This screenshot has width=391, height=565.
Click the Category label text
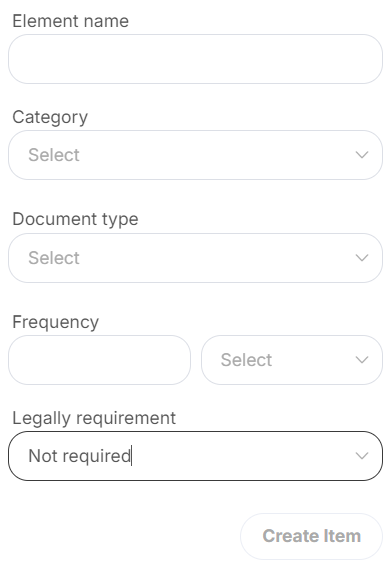(50, 117)
